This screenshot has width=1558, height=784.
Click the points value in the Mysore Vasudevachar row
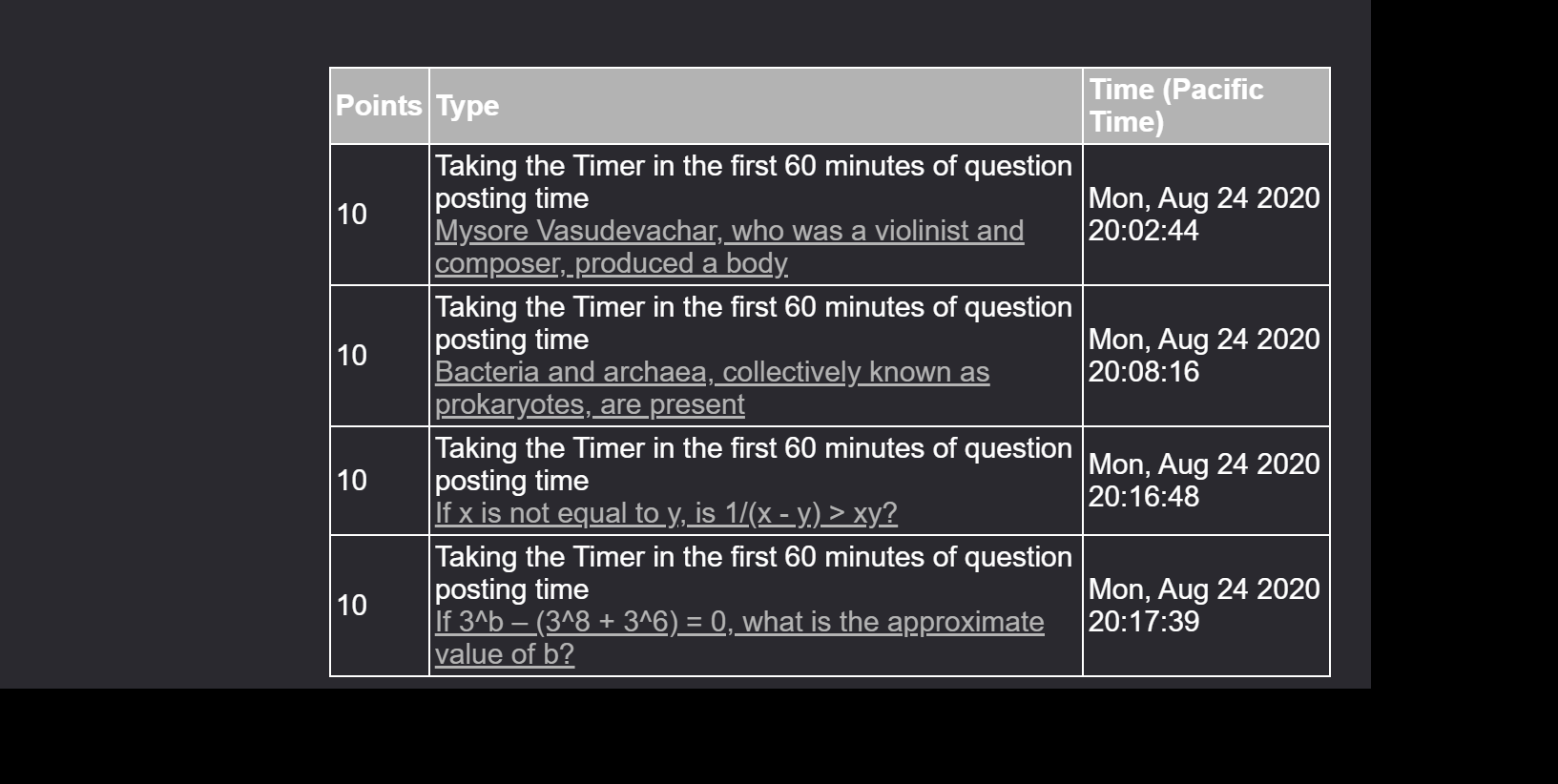coord(352,215)
